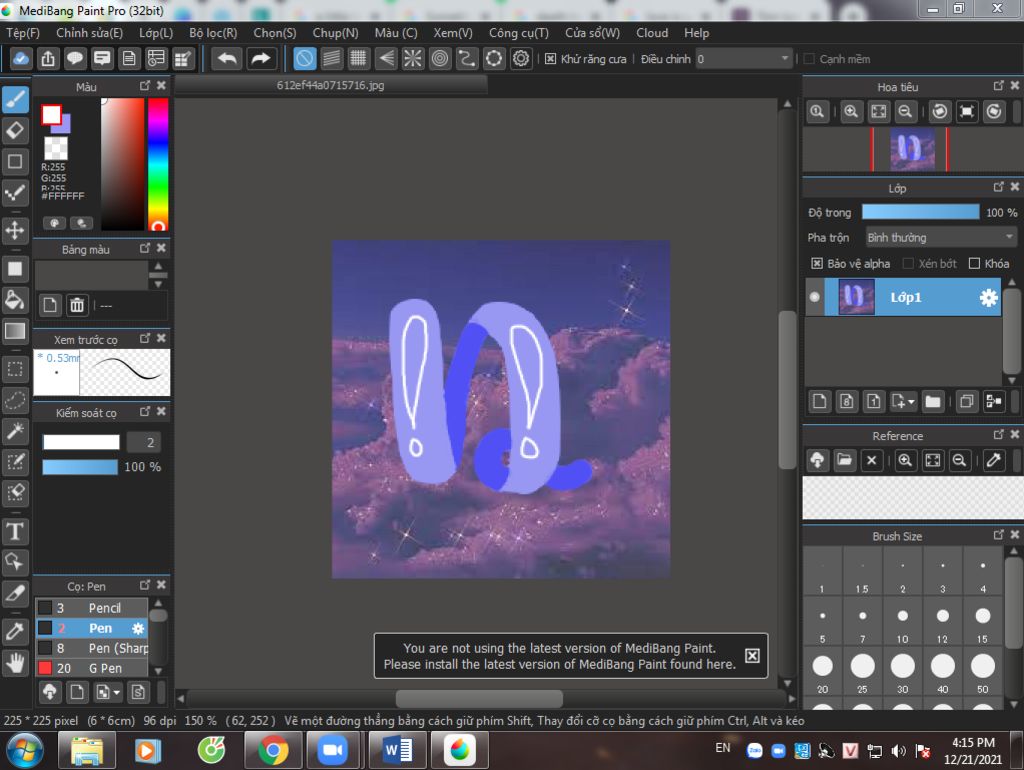1024x770 pixels.
Task: Select the Eyedropper tool in the left toolbar
Action: [x=15, y=631]
